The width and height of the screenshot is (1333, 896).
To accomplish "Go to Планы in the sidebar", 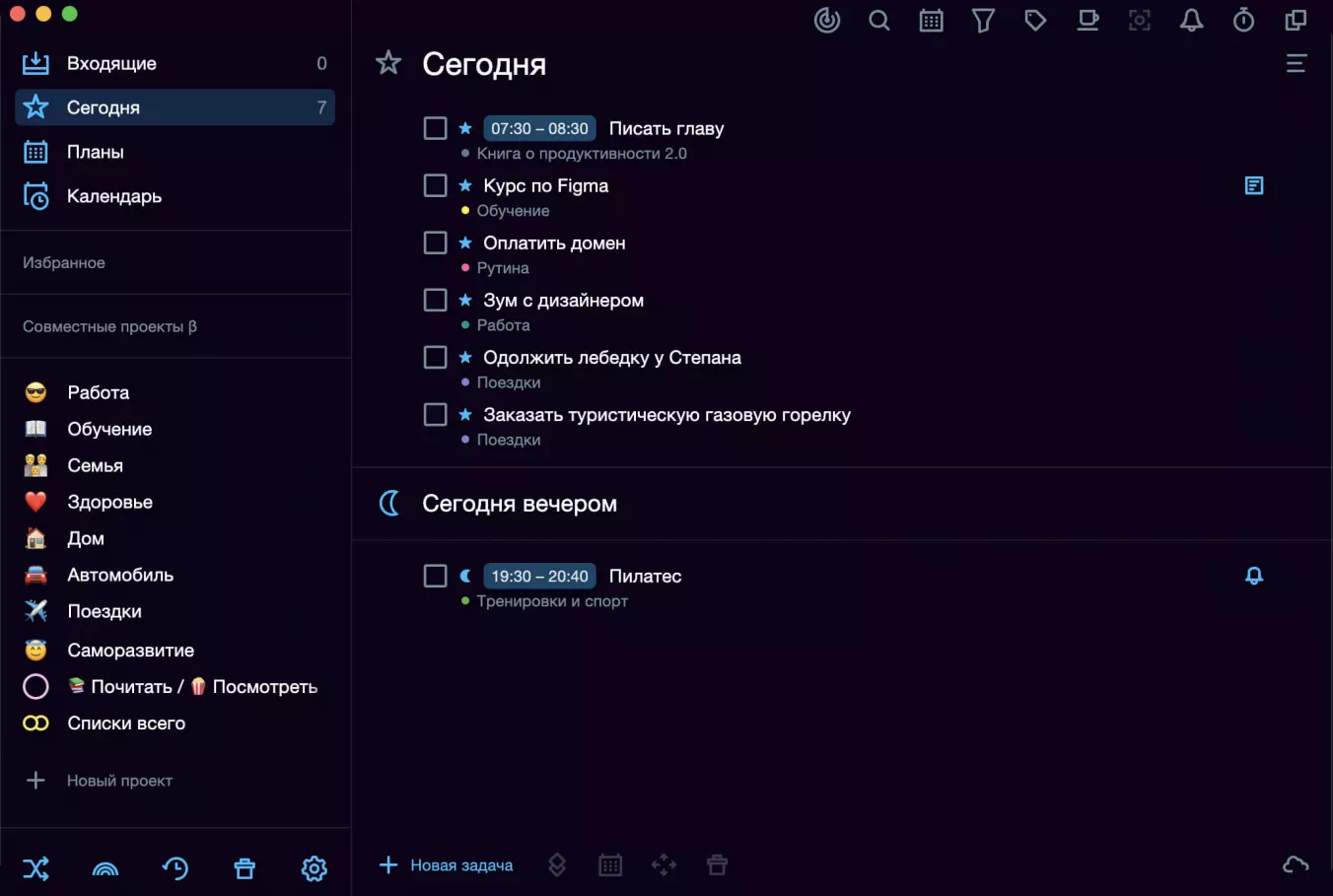I will 175,152.
